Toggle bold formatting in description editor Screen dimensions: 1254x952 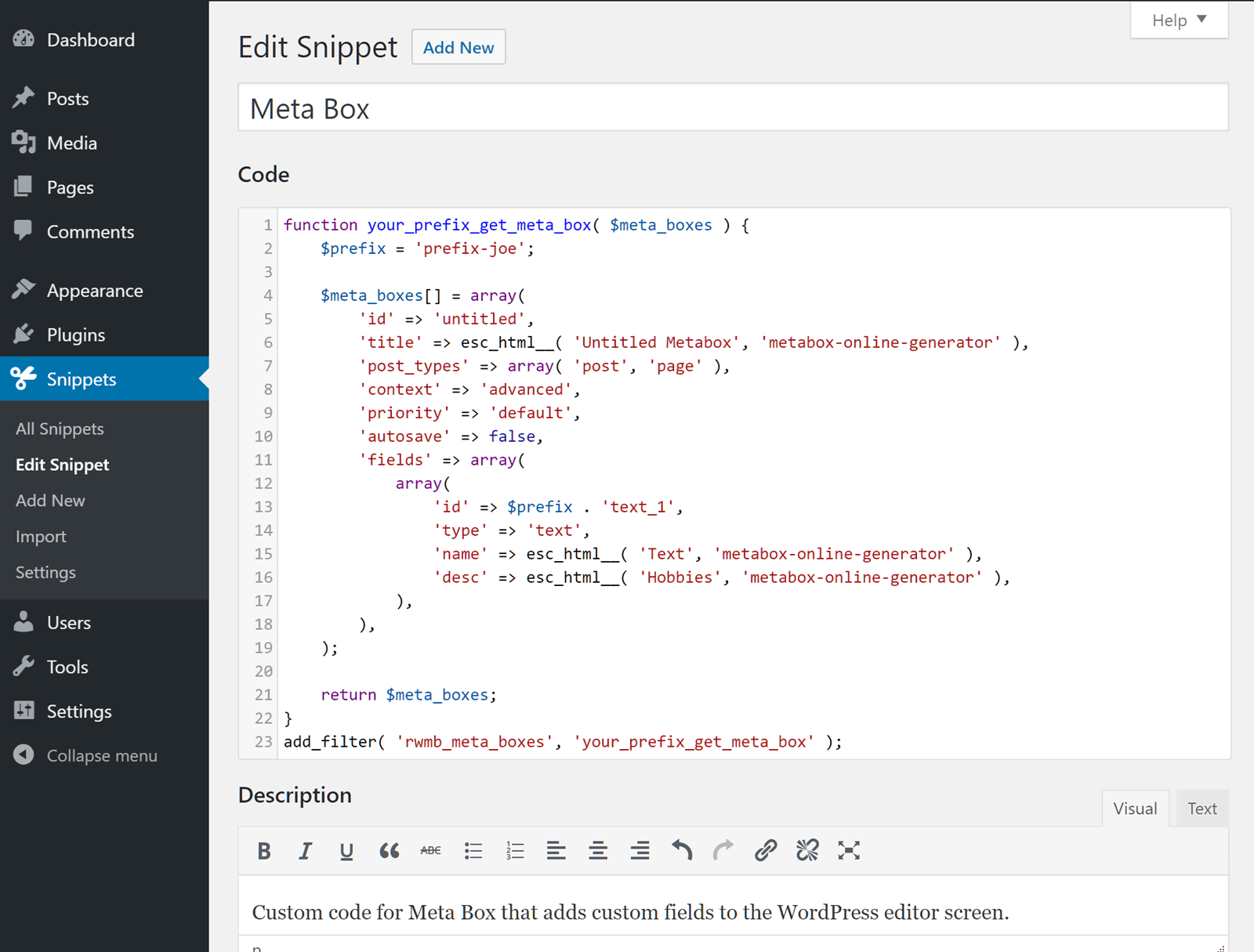coord(264,851)
